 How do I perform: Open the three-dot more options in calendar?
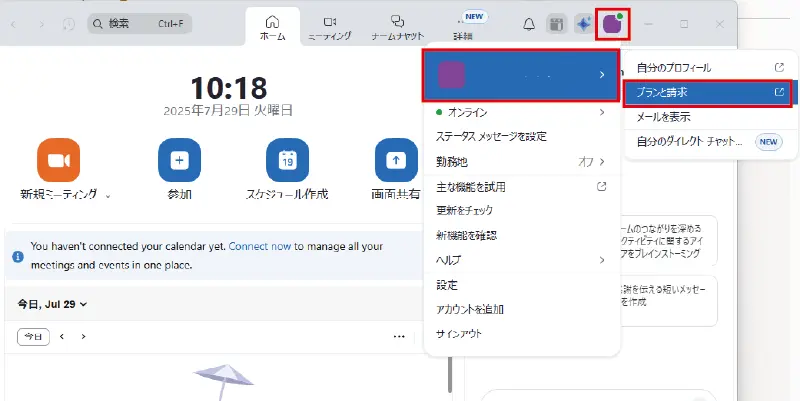click(399, 336)
